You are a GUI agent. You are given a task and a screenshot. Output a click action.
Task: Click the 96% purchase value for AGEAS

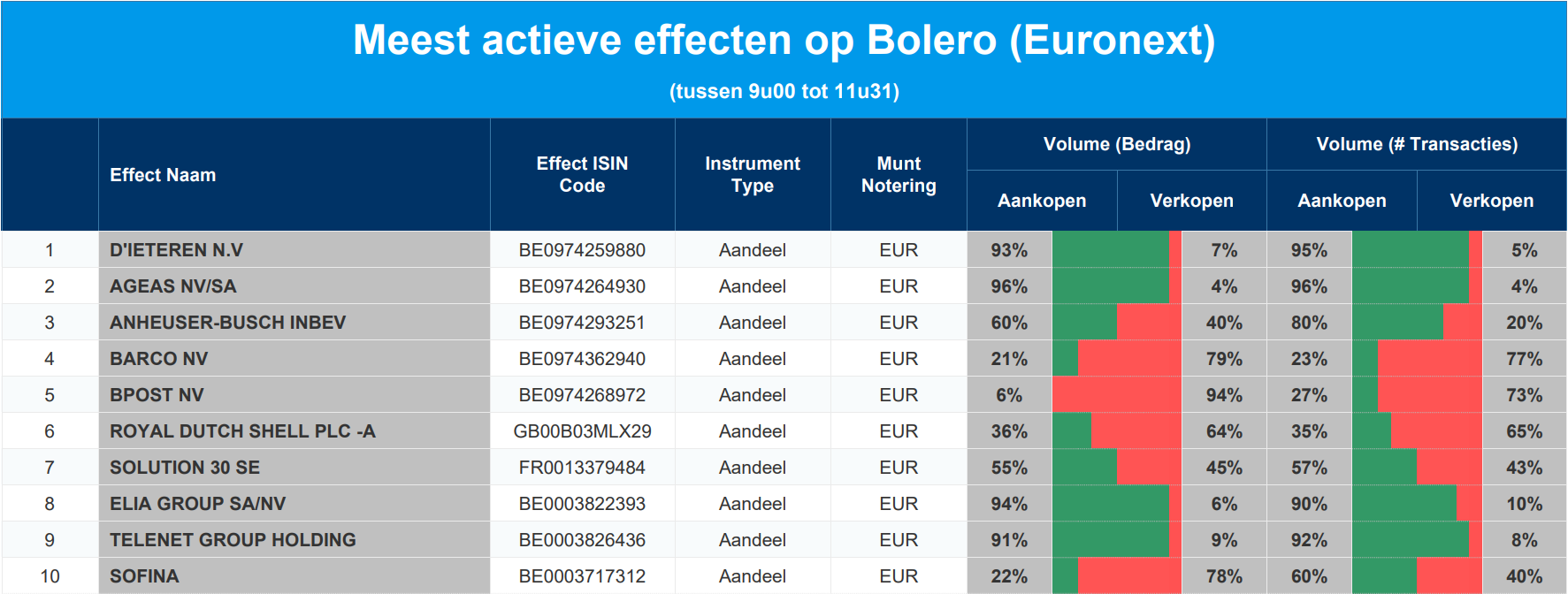tap(1009, 286)
